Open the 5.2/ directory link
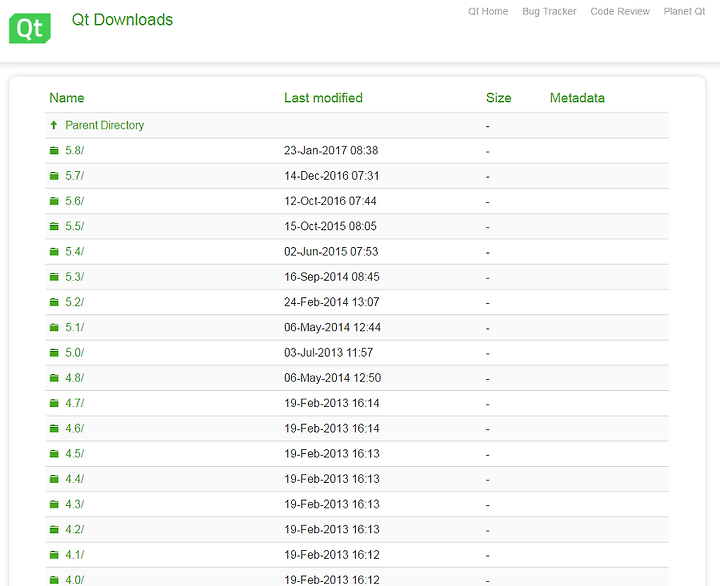The image size is (720, 586). 74,302
